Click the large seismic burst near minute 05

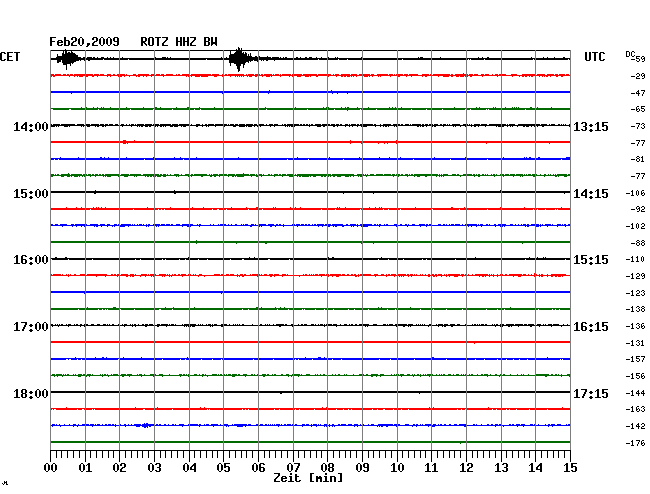click(x=240, y=59)
